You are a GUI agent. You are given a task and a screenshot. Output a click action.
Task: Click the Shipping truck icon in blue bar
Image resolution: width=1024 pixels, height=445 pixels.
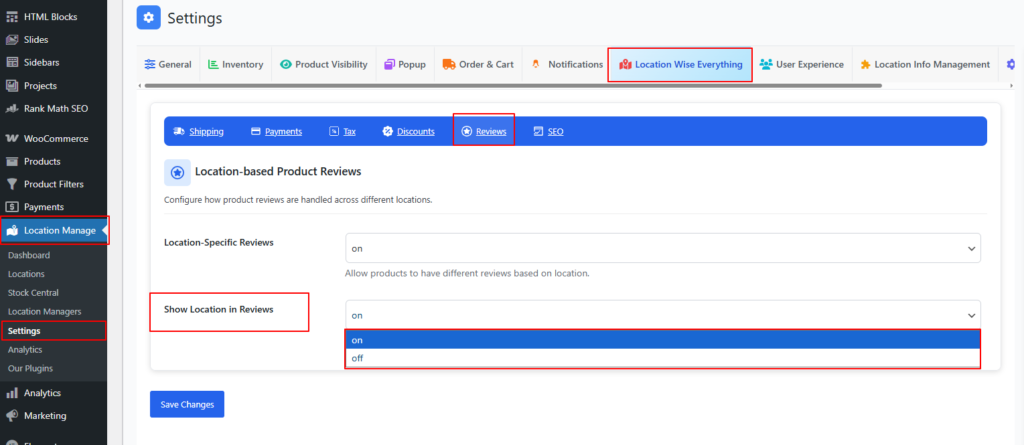pos(180,131)
